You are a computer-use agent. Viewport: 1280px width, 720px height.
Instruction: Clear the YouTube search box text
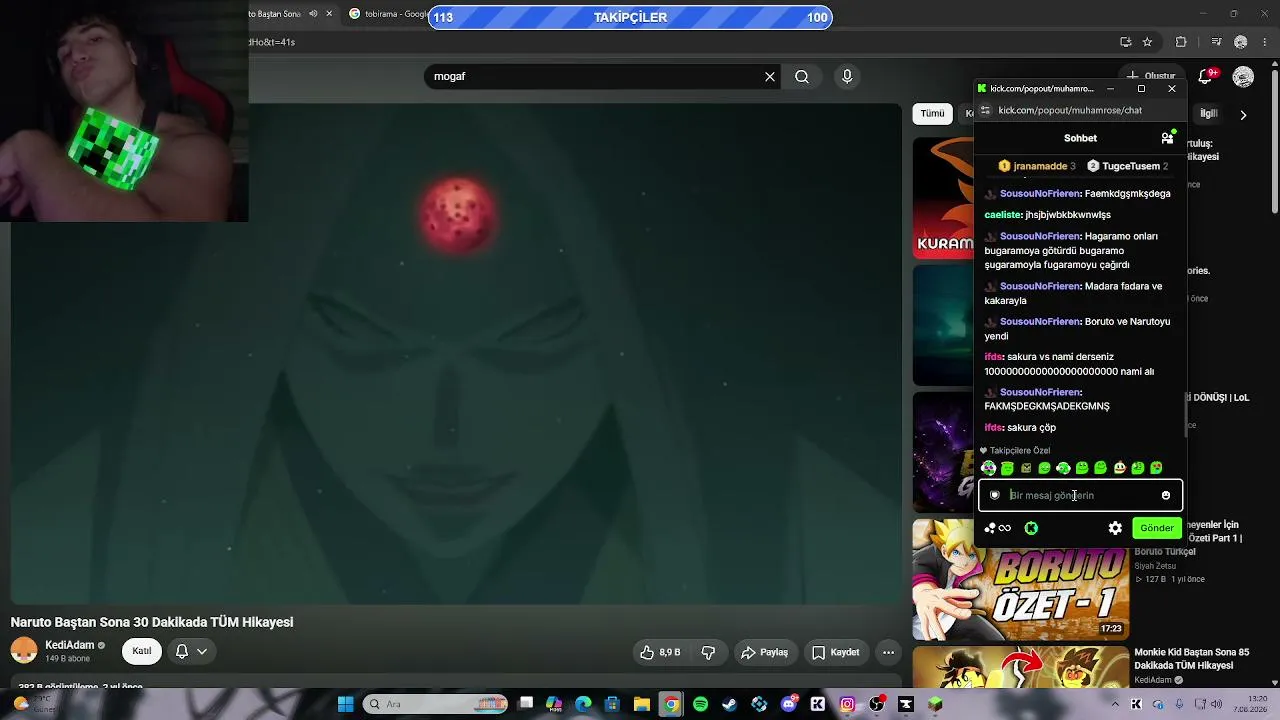click(770, 77)
